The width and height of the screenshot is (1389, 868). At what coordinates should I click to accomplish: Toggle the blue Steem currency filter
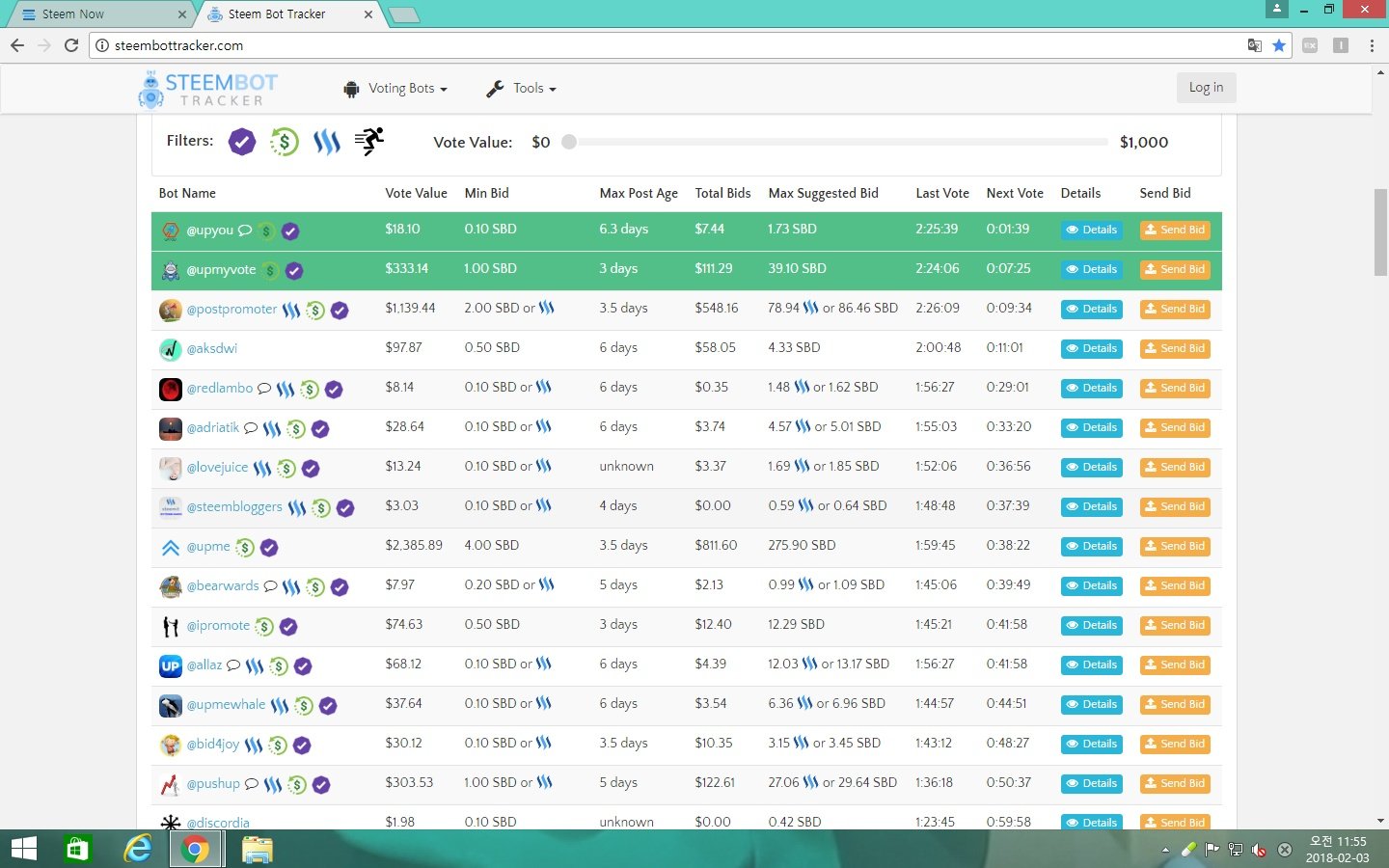point(327,142)
